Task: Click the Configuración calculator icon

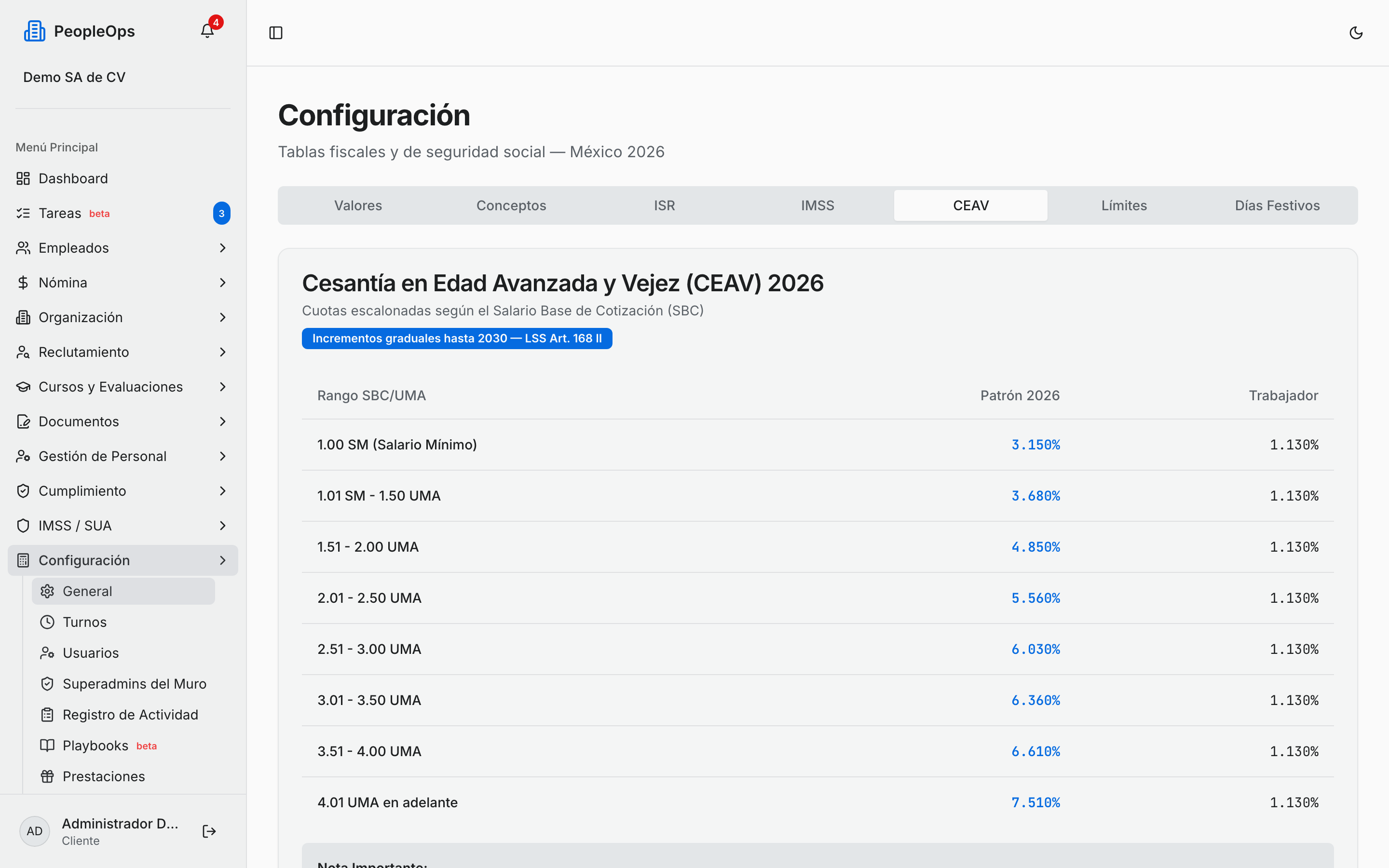Action: (23, 560)
